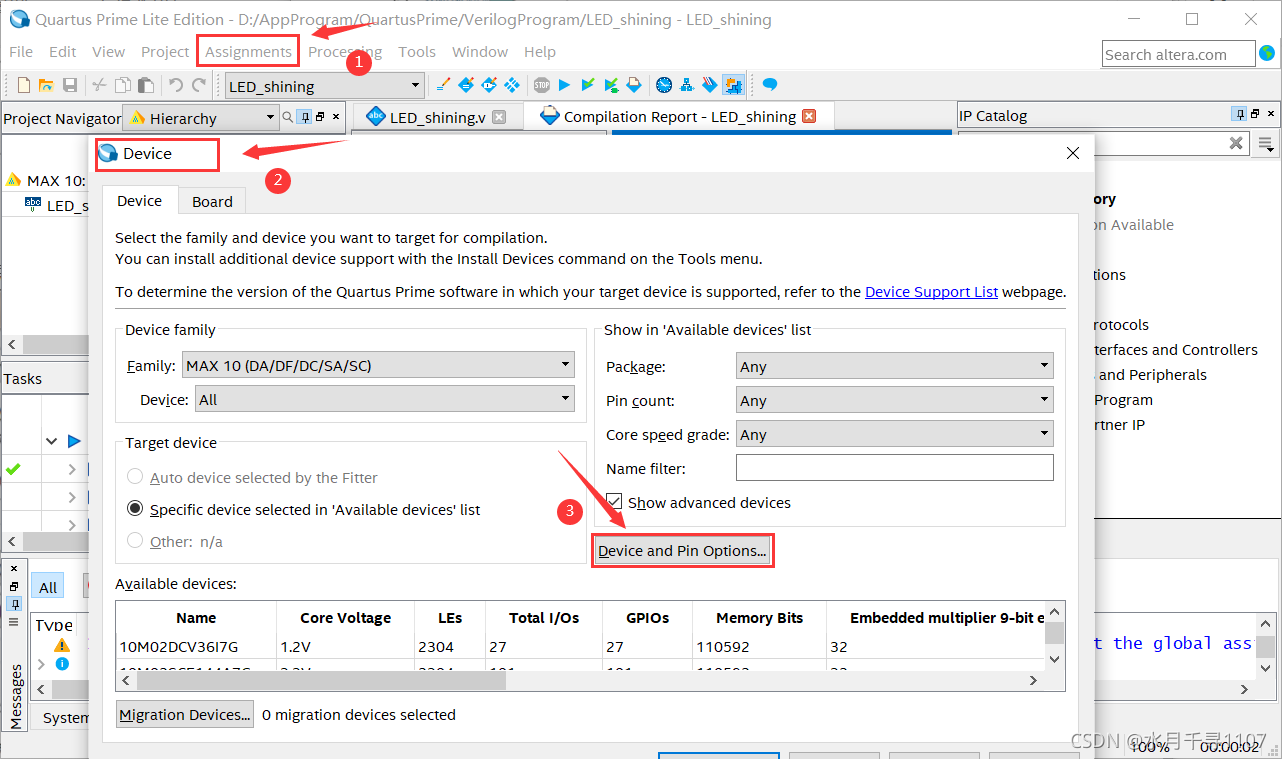Collapse the Tasks row down-chevron
1282x759 pixels.
point(51,441)
